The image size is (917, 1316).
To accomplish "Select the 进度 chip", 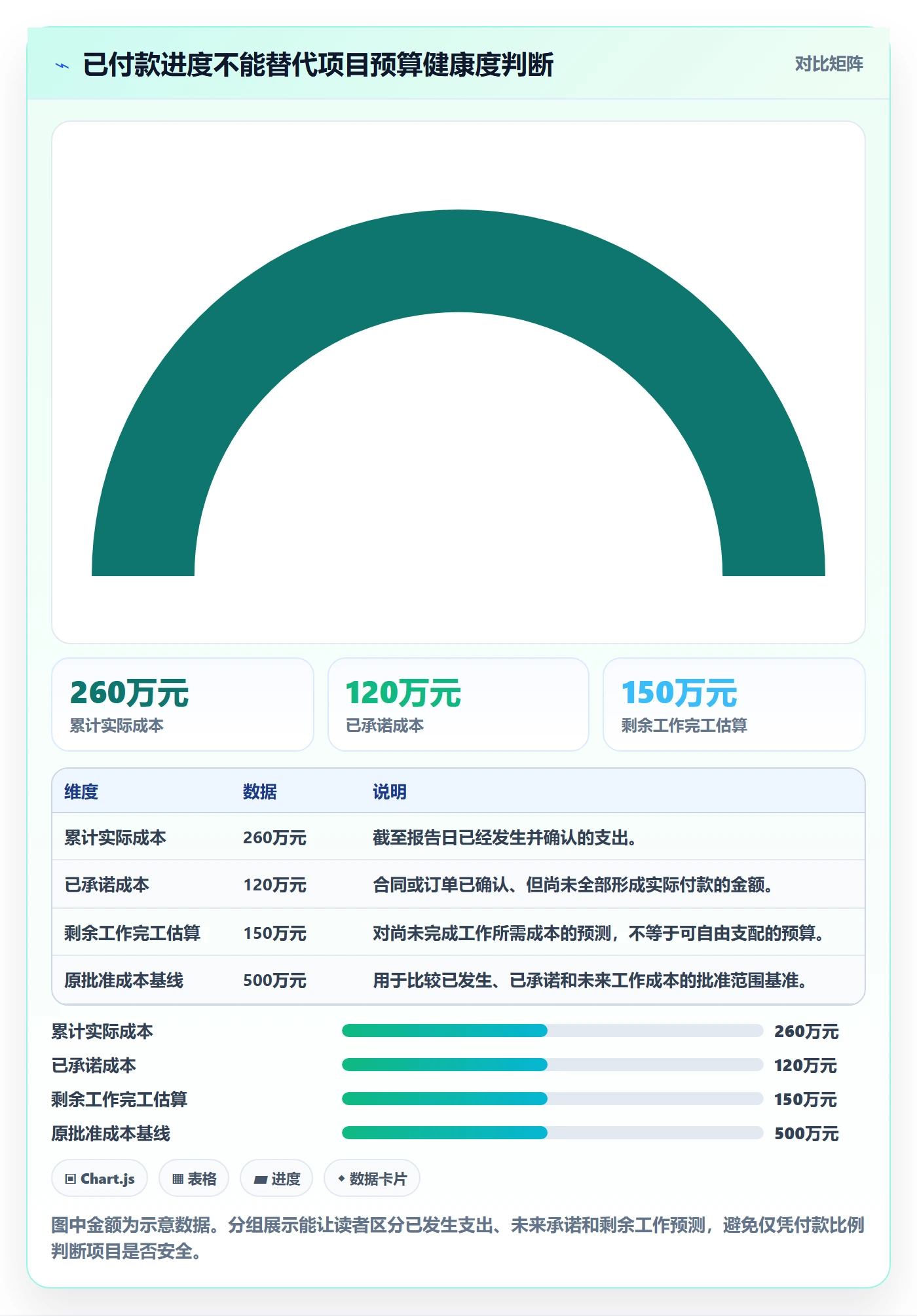I will tap(276, 1179).
